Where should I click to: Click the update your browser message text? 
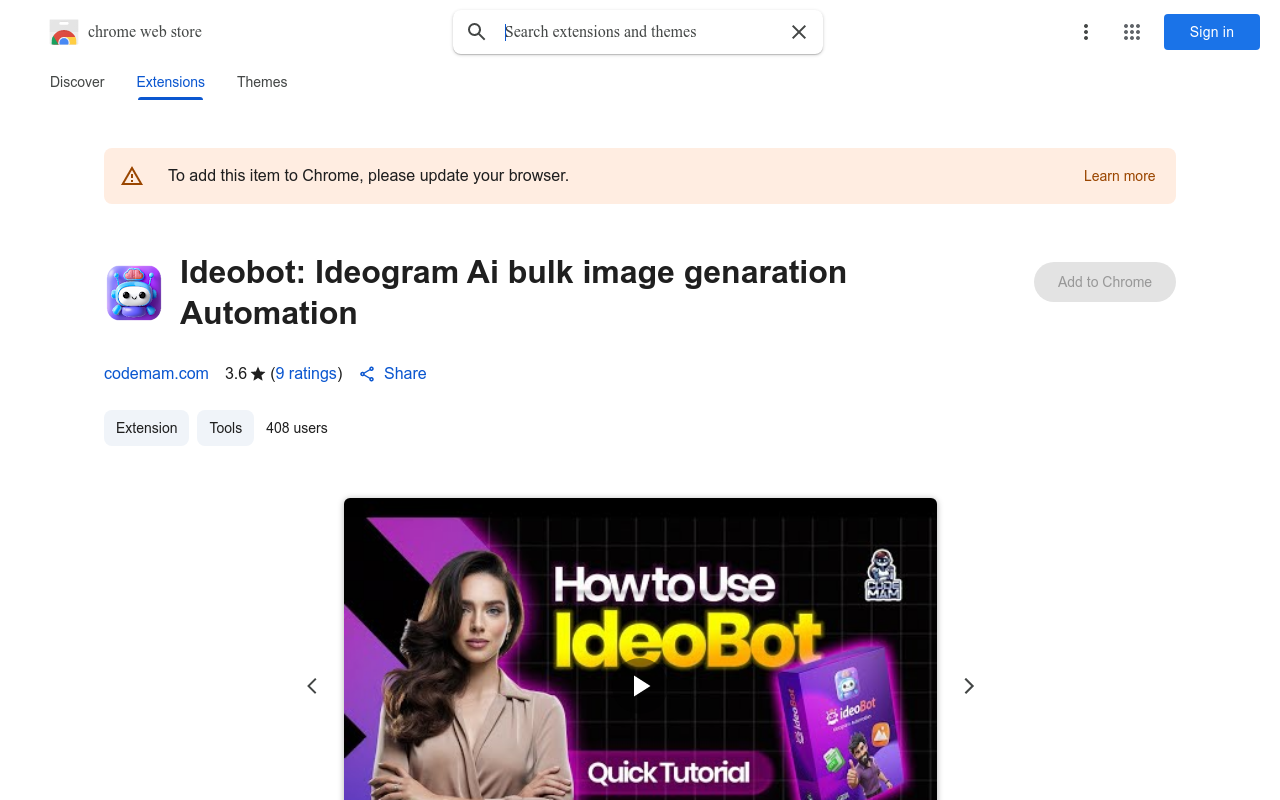click(x=368, y=176)
